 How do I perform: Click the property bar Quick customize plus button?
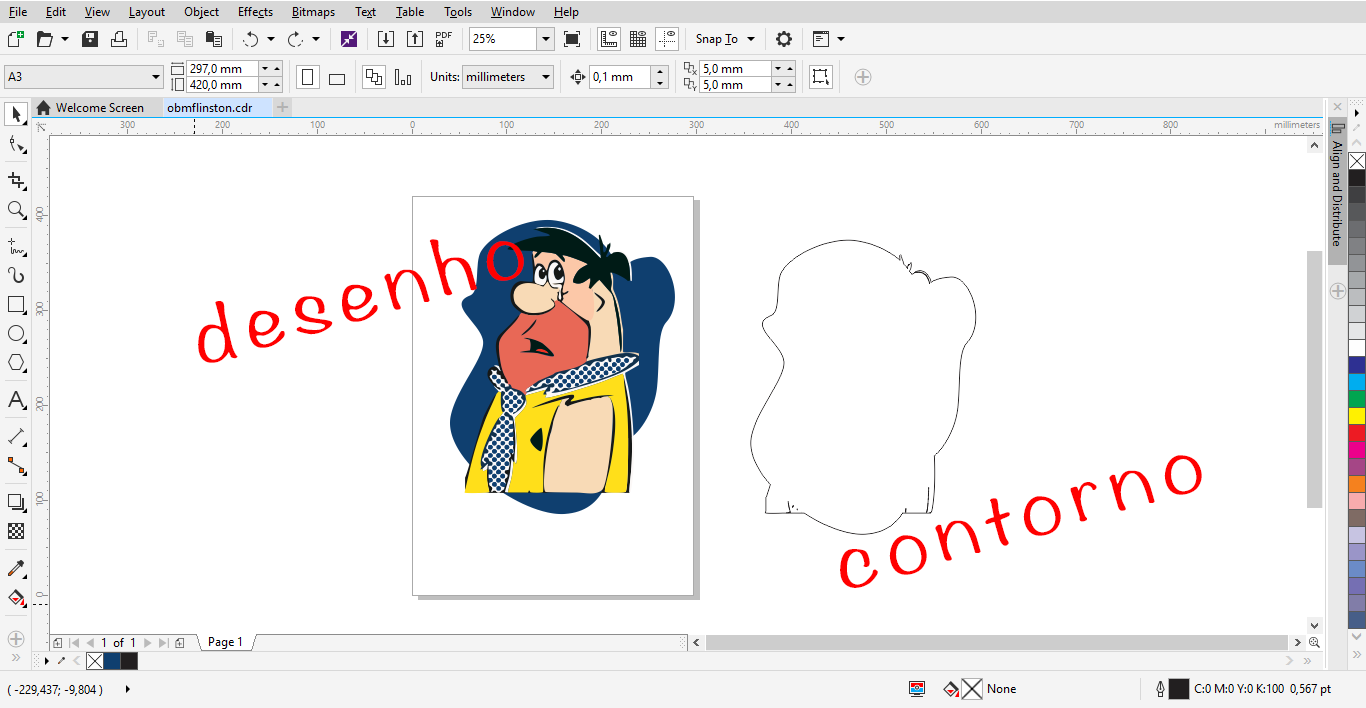click(863, 77)
